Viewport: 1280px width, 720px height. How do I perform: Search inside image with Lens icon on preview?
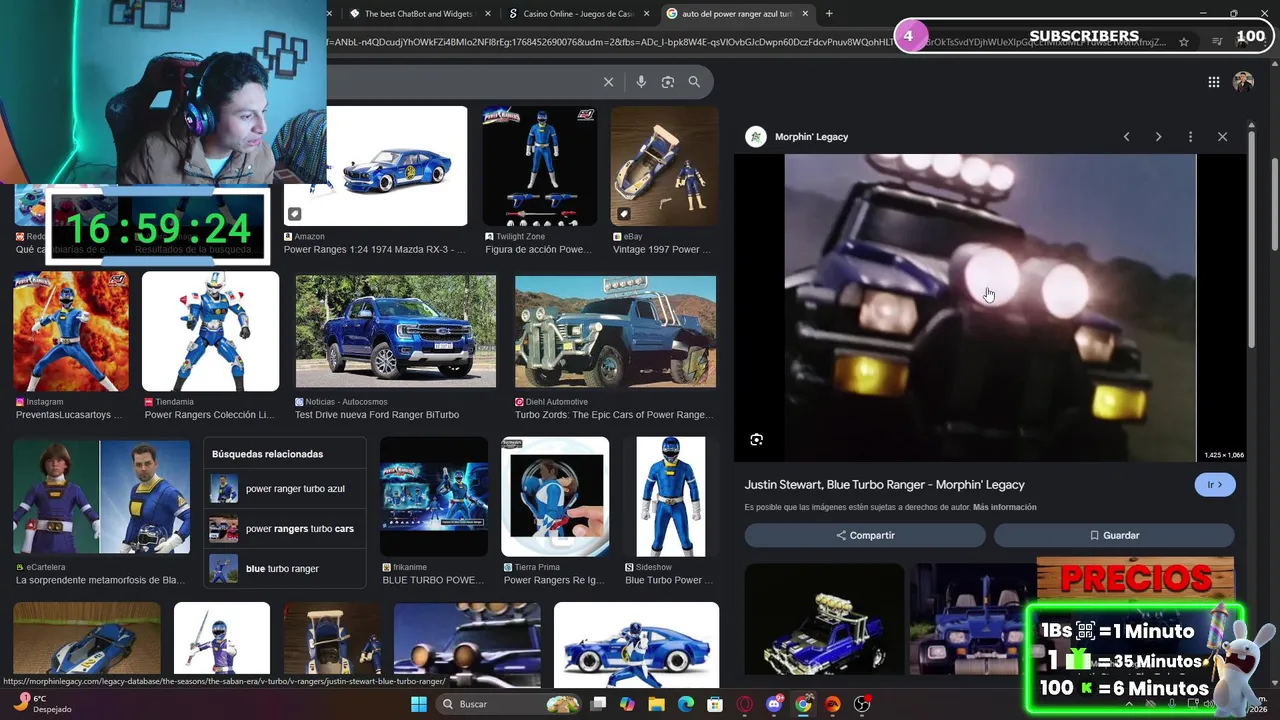click(757, 440)
